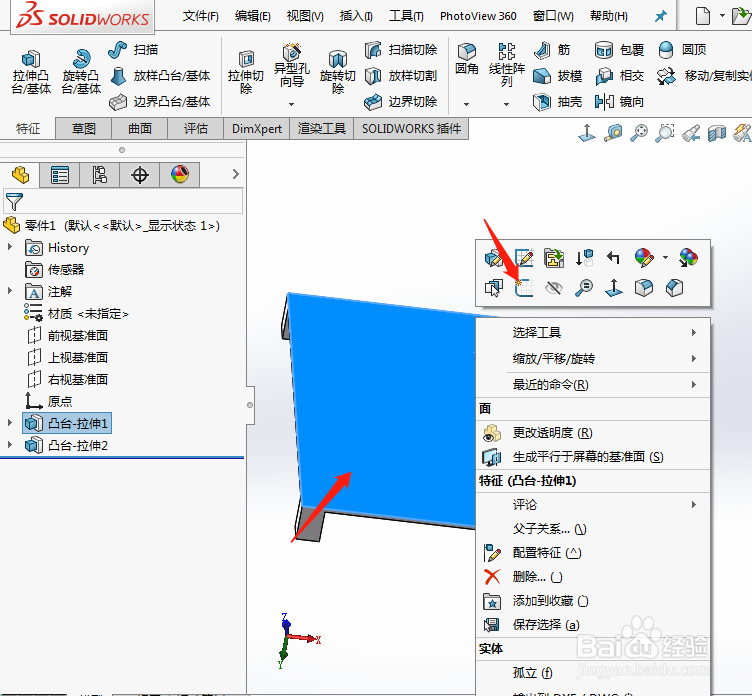Click the Swept Cut (扫描切除) tool

(401, 50)
